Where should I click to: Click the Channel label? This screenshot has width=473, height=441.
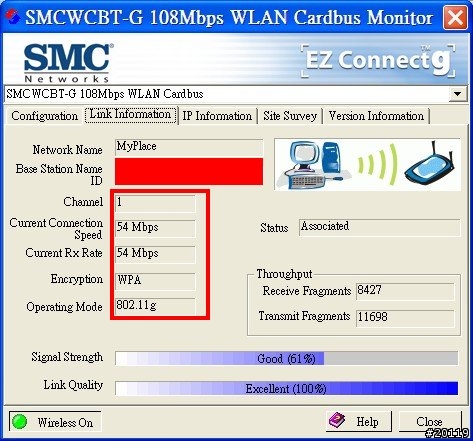pyautogui.click(x=83, y=202)
